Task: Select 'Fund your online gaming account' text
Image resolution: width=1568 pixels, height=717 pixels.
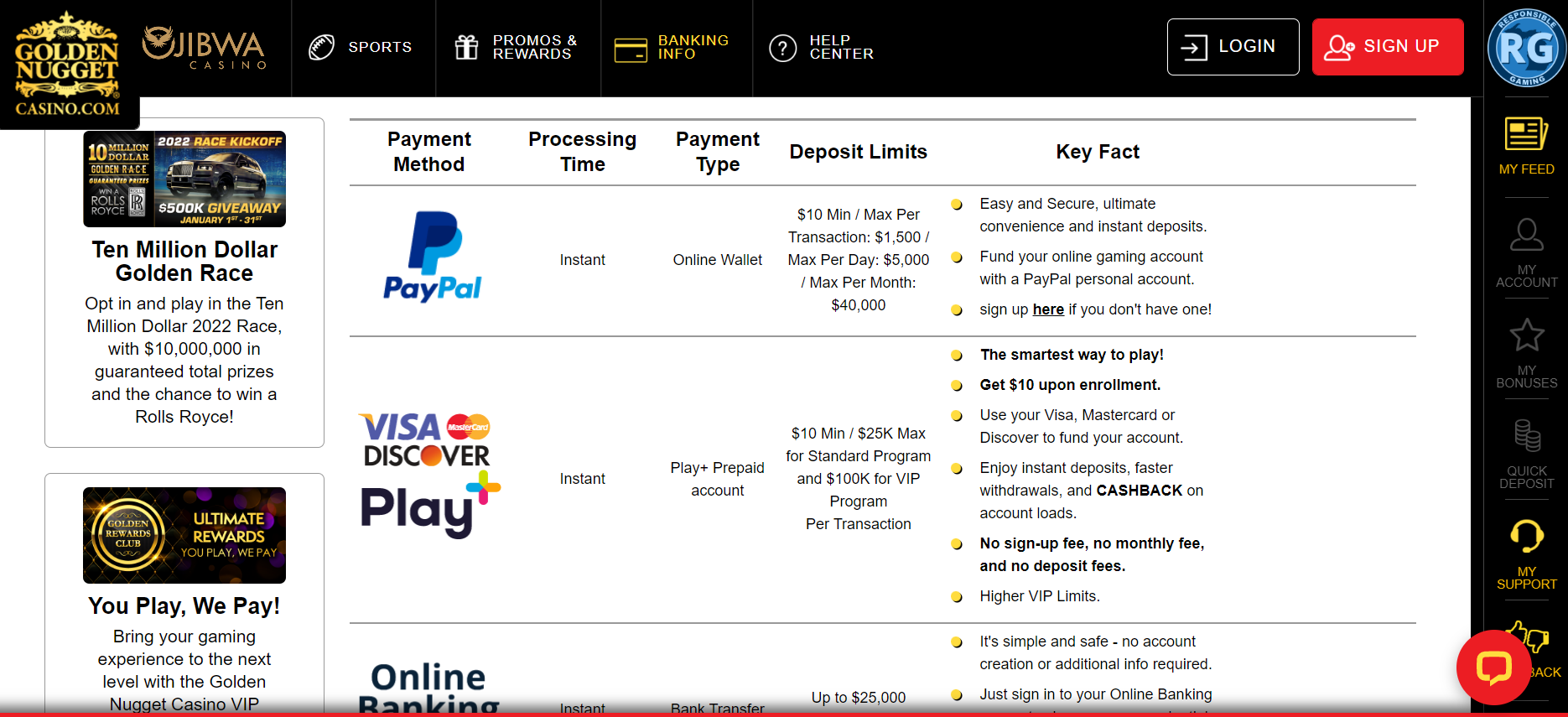Action: click(x=1091, y=268)
